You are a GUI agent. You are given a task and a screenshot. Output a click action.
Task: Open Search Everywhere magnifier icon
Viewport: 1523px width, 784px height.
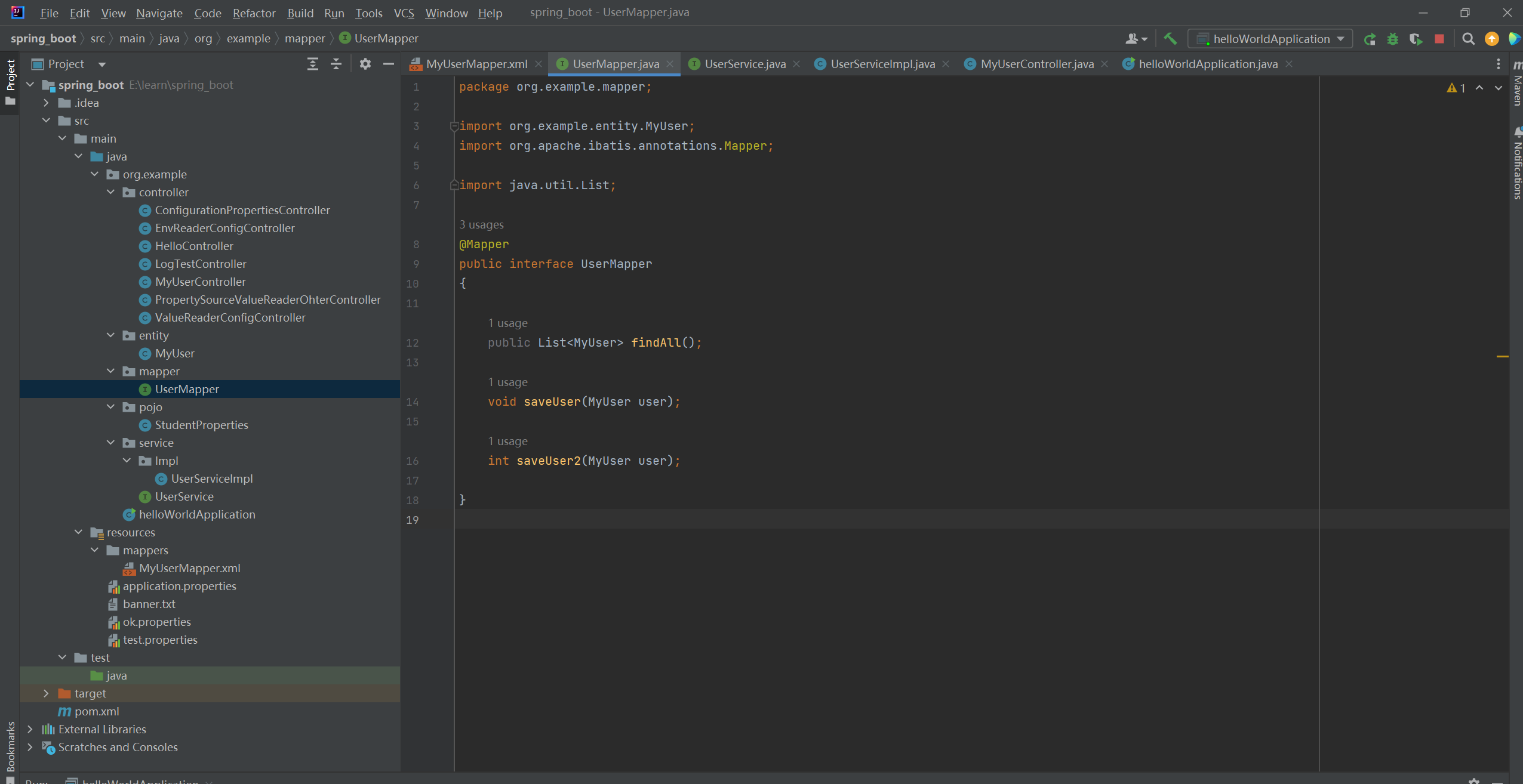click(1468, 39)
